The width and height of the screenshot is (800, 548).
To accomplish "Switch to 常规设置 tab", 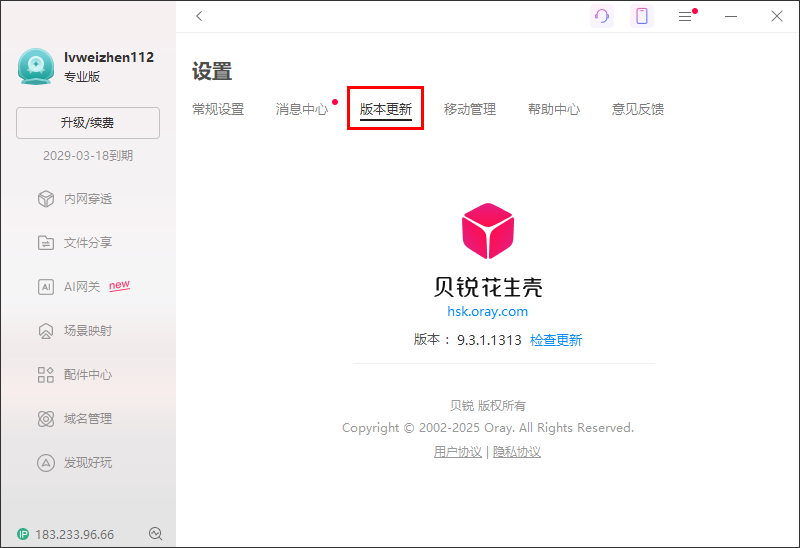I will pos(218,109).
